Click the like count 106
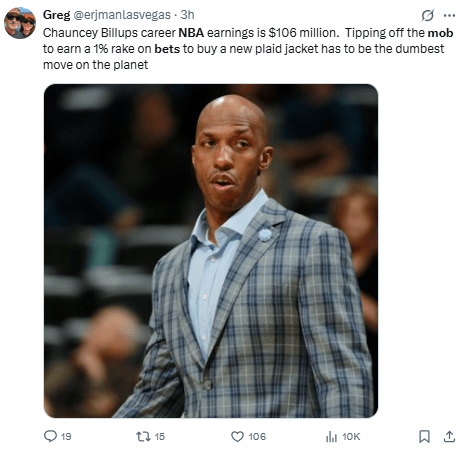 tap(257, 437)
